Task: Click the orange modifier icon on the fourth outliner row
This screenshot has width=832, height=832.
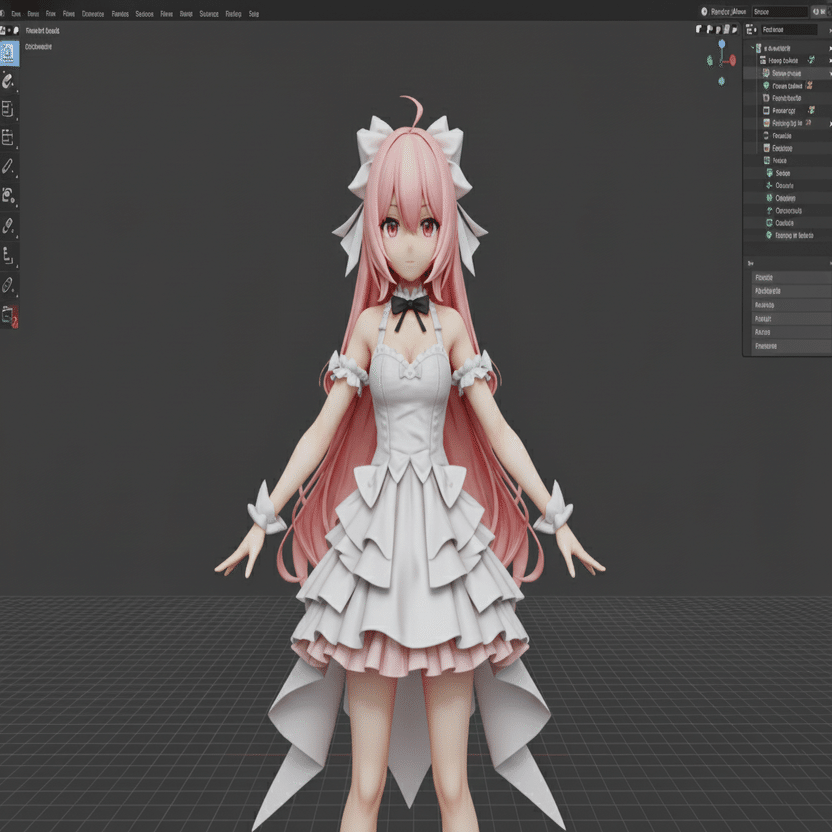Action: click(809, 85)
